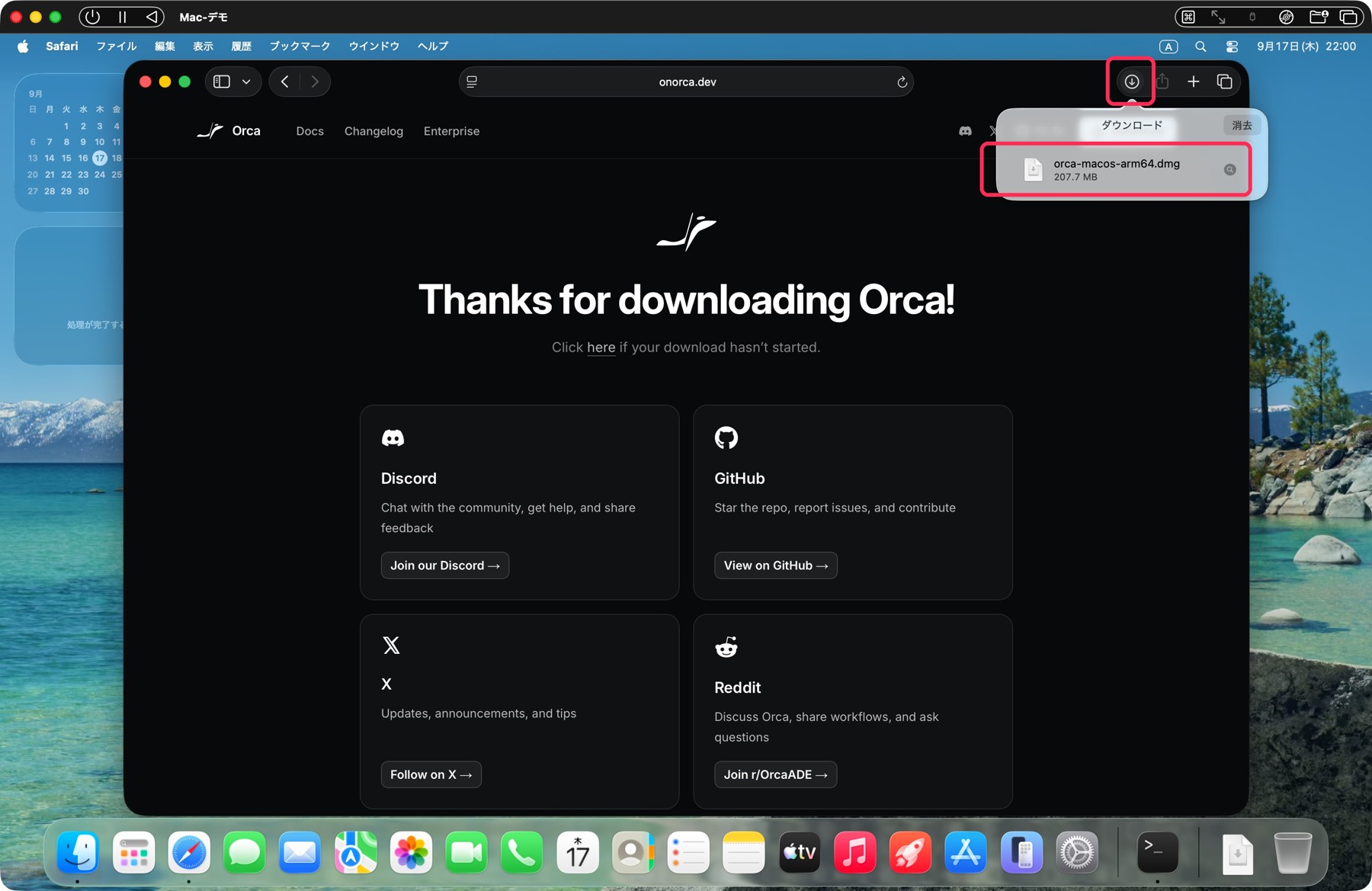Image resolution: width=1372 pixels, height=891 pixels.
Task: Click the Join r/OrcaADE button
Action: 776,774
